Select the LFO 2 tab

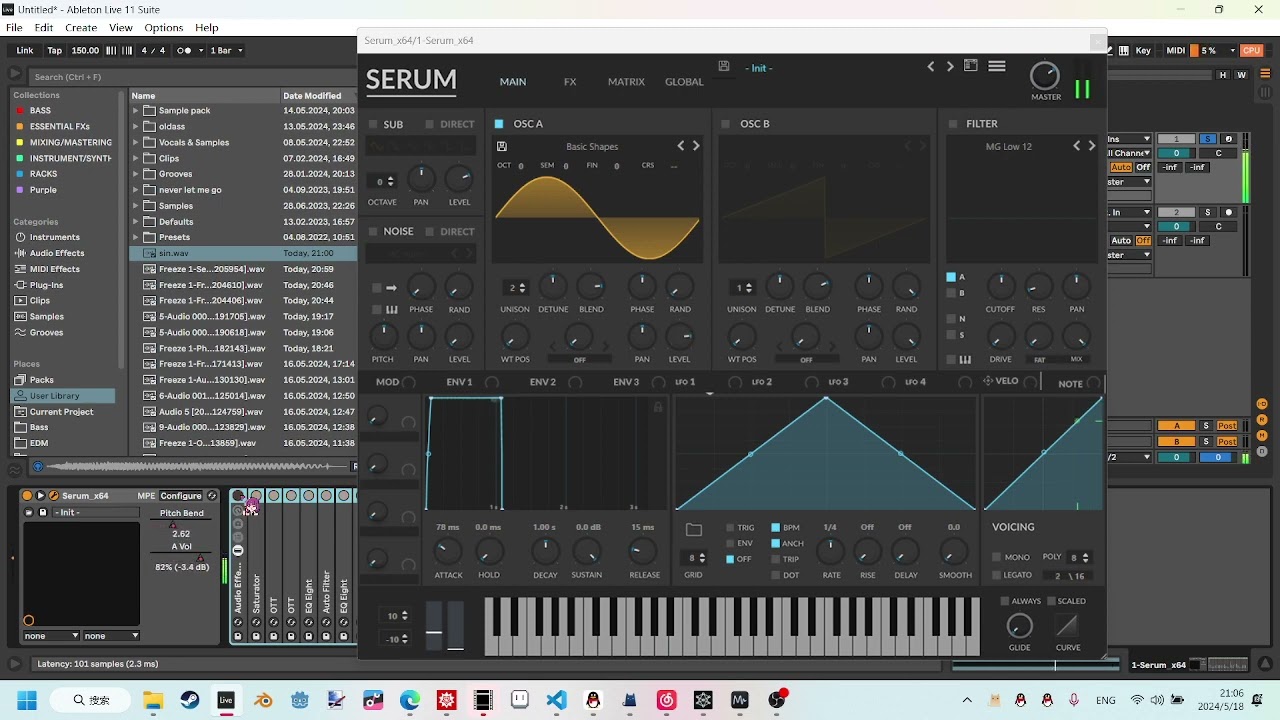coord(762,382)
